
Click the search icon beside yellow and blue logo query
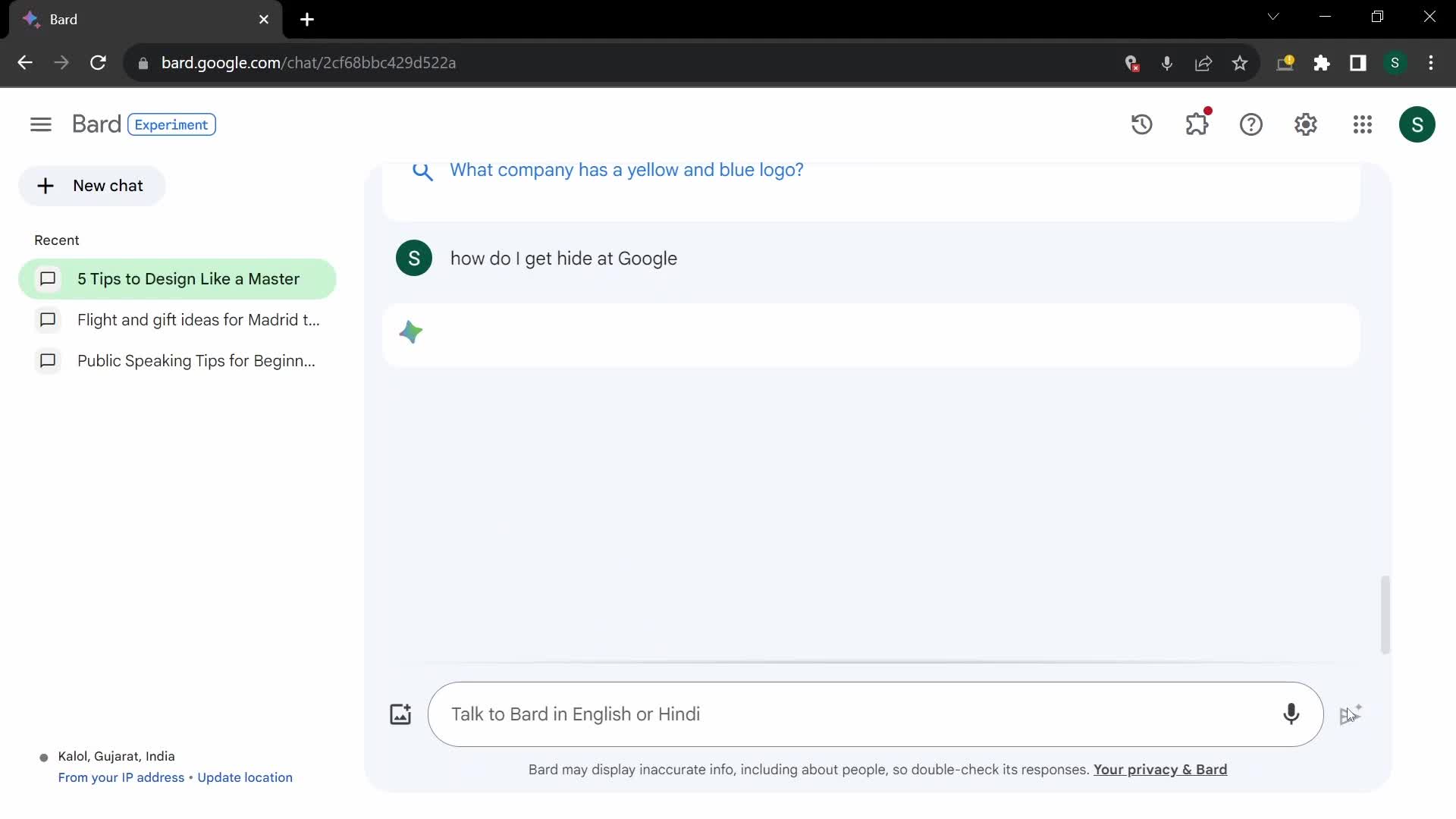(x=422, y=171)
